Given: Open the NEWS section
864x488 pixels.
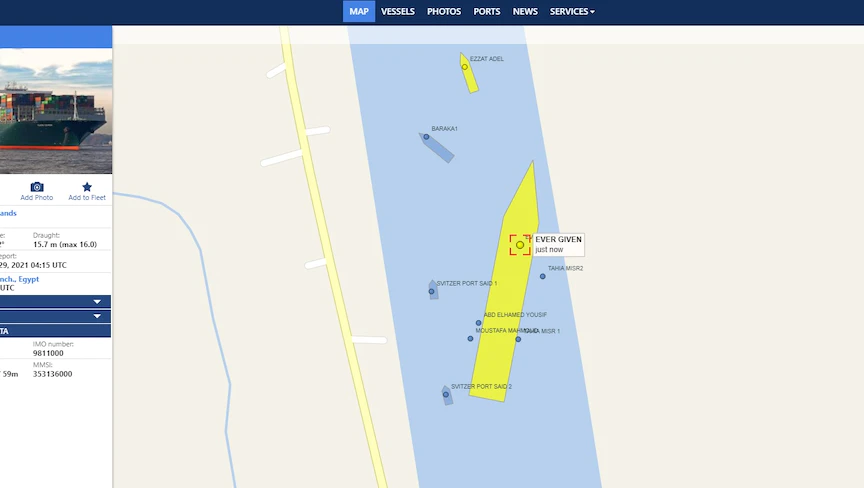Looking at the screenshot, I should (x=525, y=12).
